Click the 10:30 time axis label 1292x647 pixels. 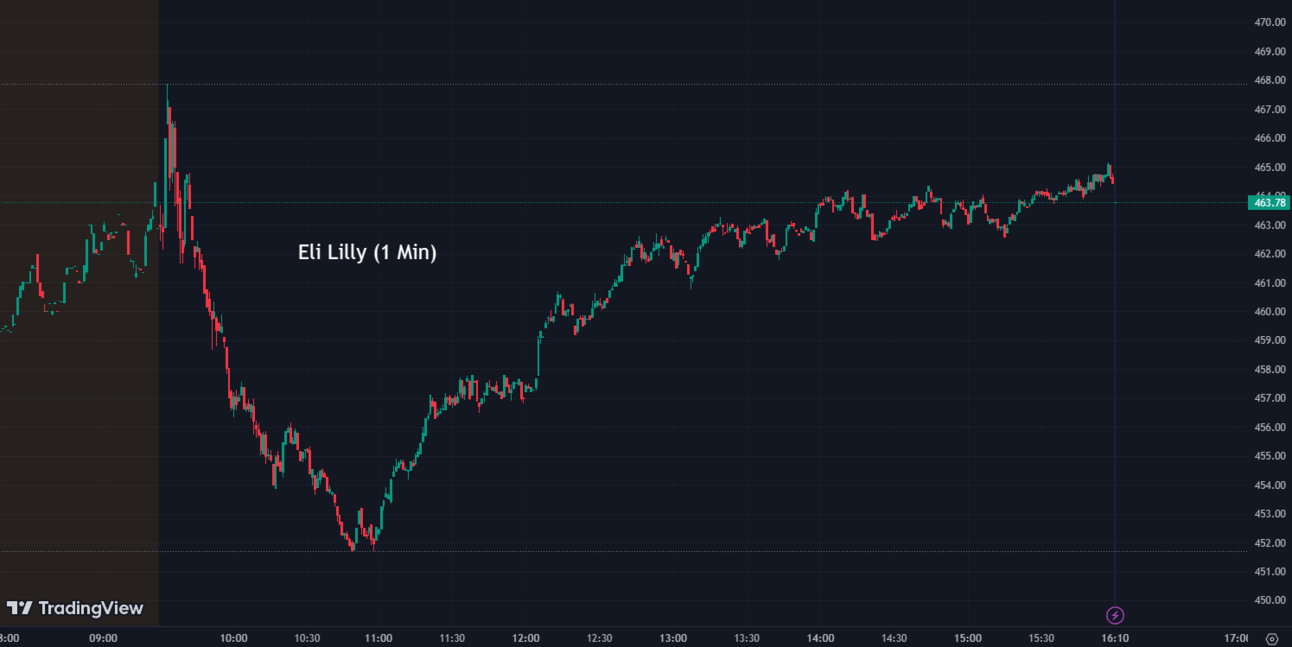tap(307, 638)
